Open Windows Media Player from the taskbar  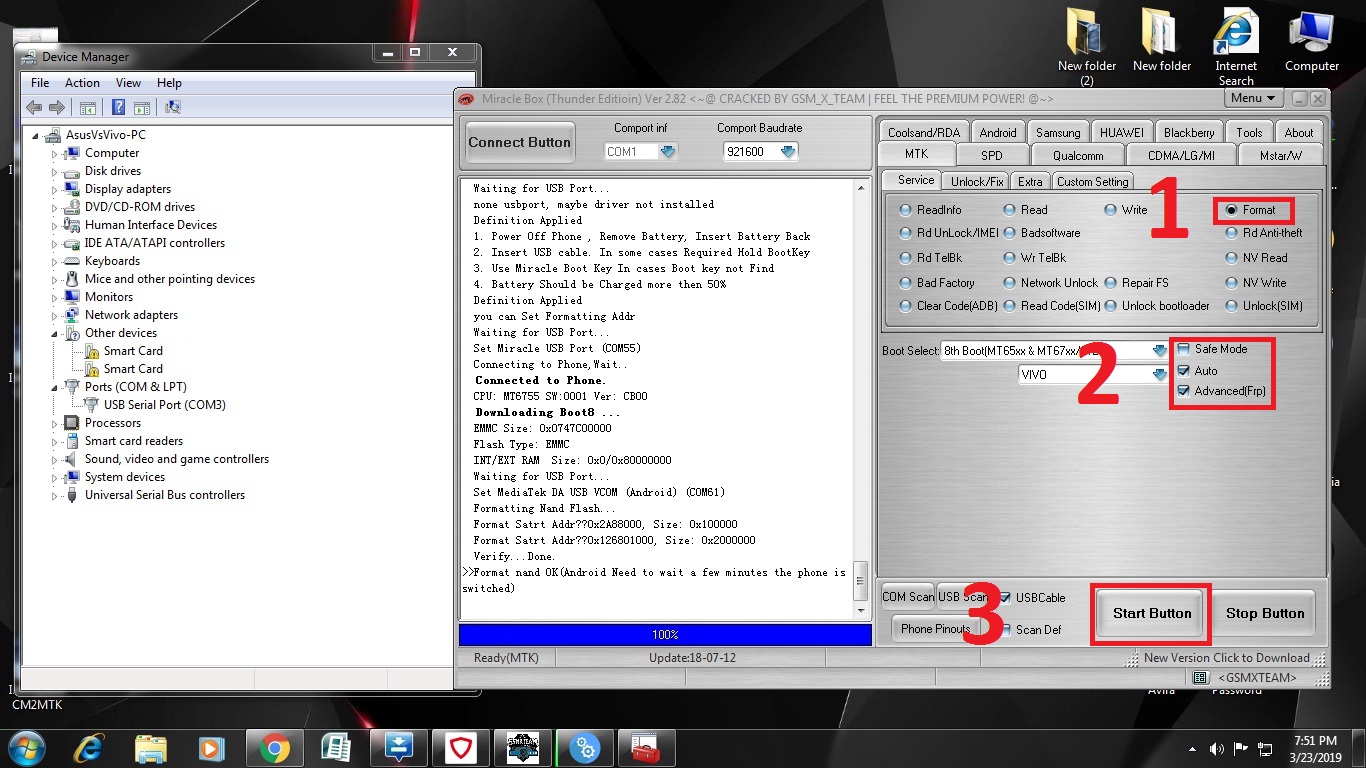[x=211, y=748]
